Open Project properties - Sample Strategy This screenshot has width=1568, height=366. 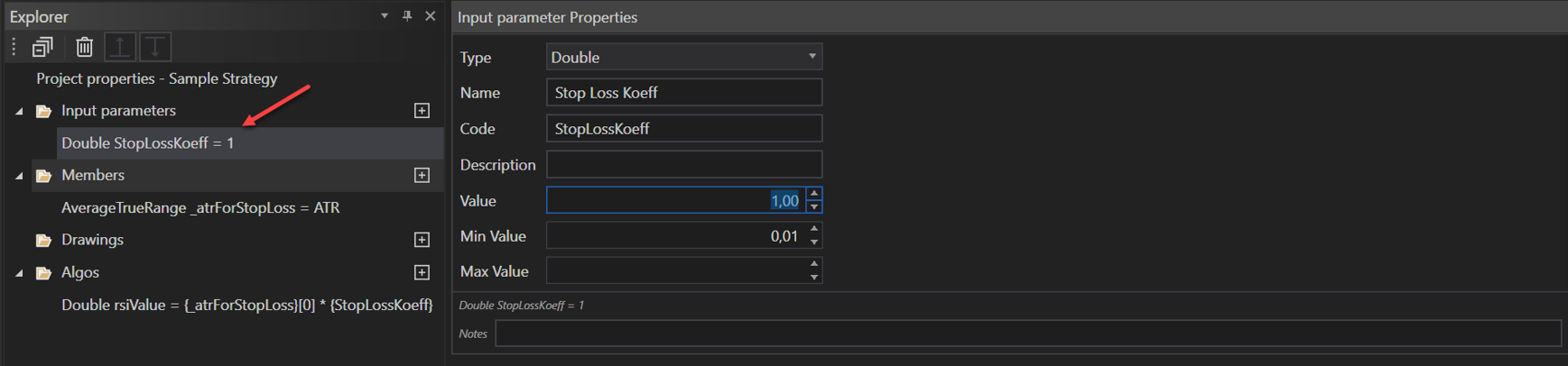pyautogui.click(x=156, y=78)
